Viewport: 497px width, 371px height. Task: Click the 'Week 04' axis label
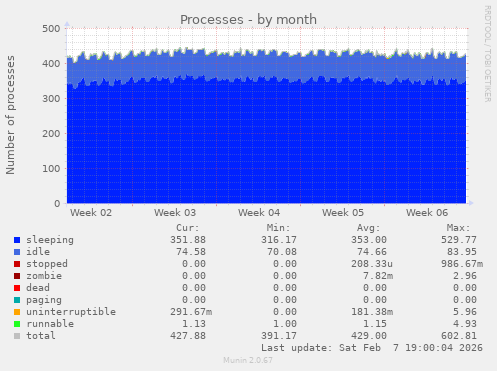tap(259, 213)
